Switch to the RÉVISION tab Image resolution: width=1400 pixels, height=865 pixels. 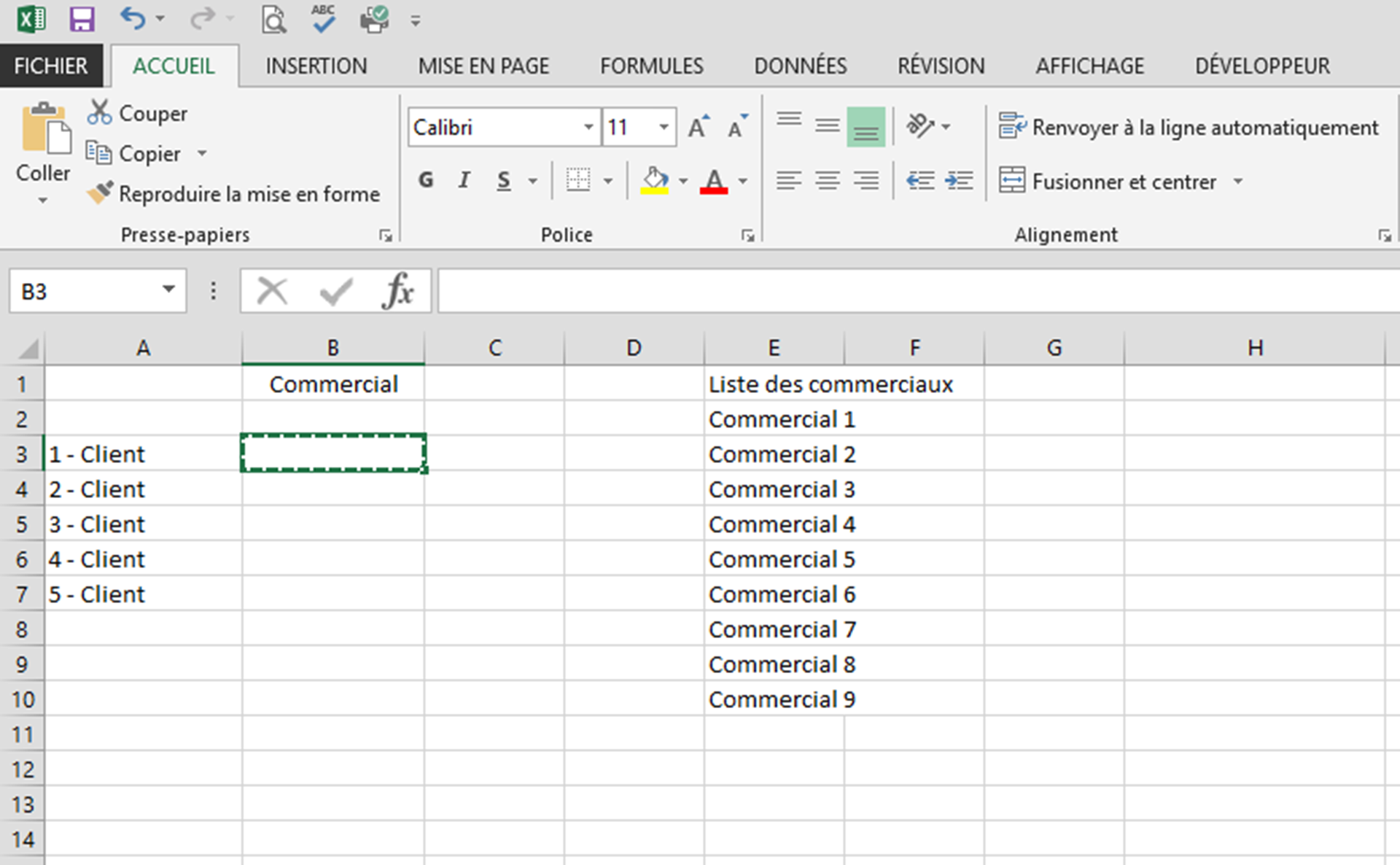point(941,66)
